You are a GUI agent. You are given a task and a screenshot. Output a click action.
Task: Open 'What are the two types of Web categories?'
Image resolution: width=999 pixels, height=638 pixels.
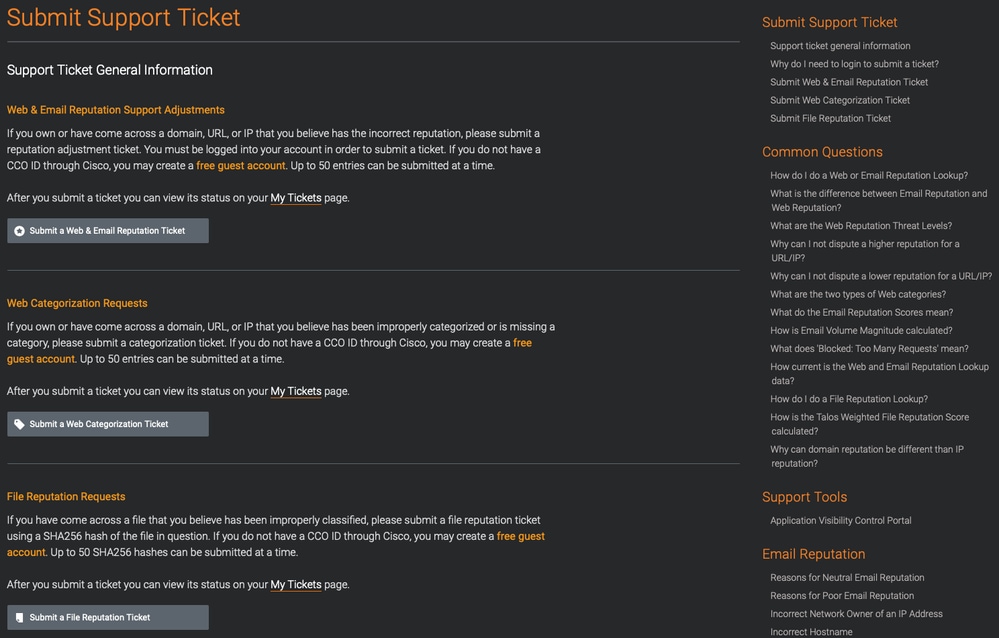pyautogui.click(x=858, y=294)
